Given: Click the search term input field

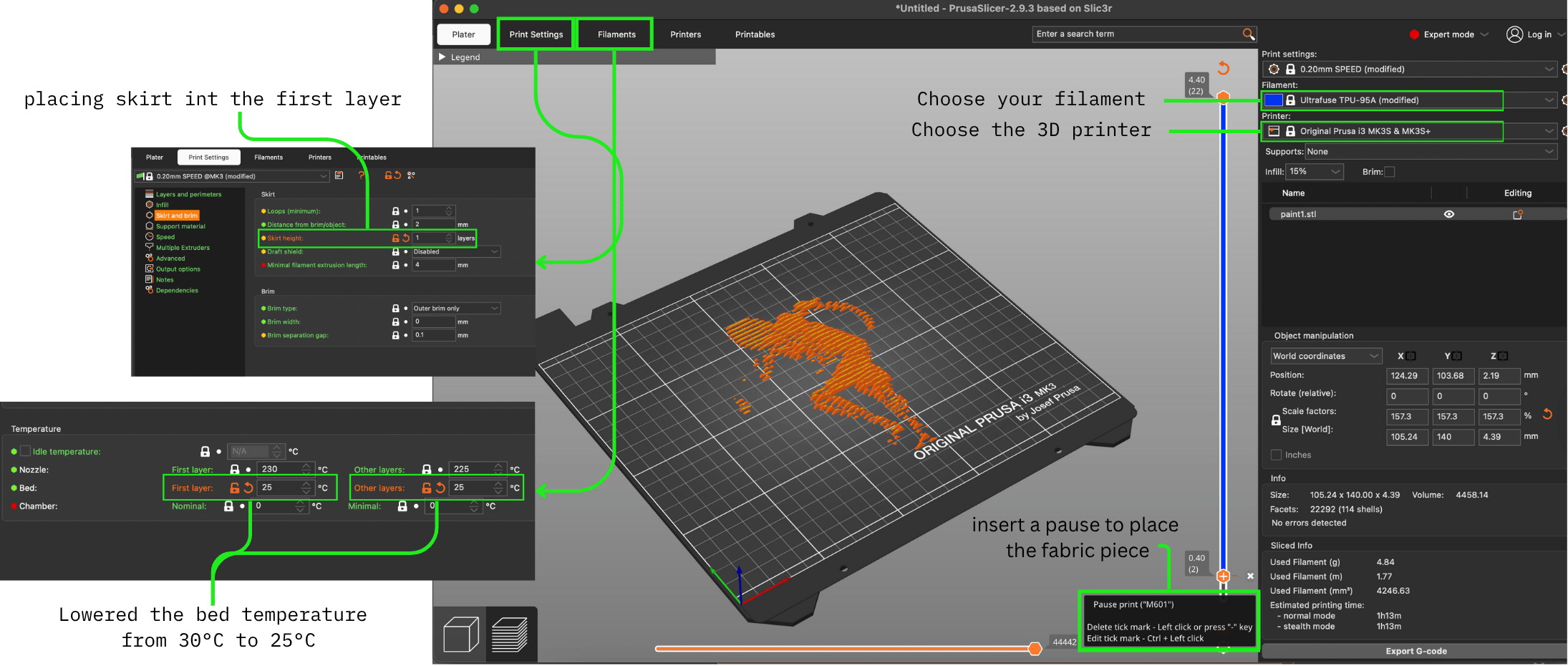Looking at the screenshot, I should pos(1137,34).
